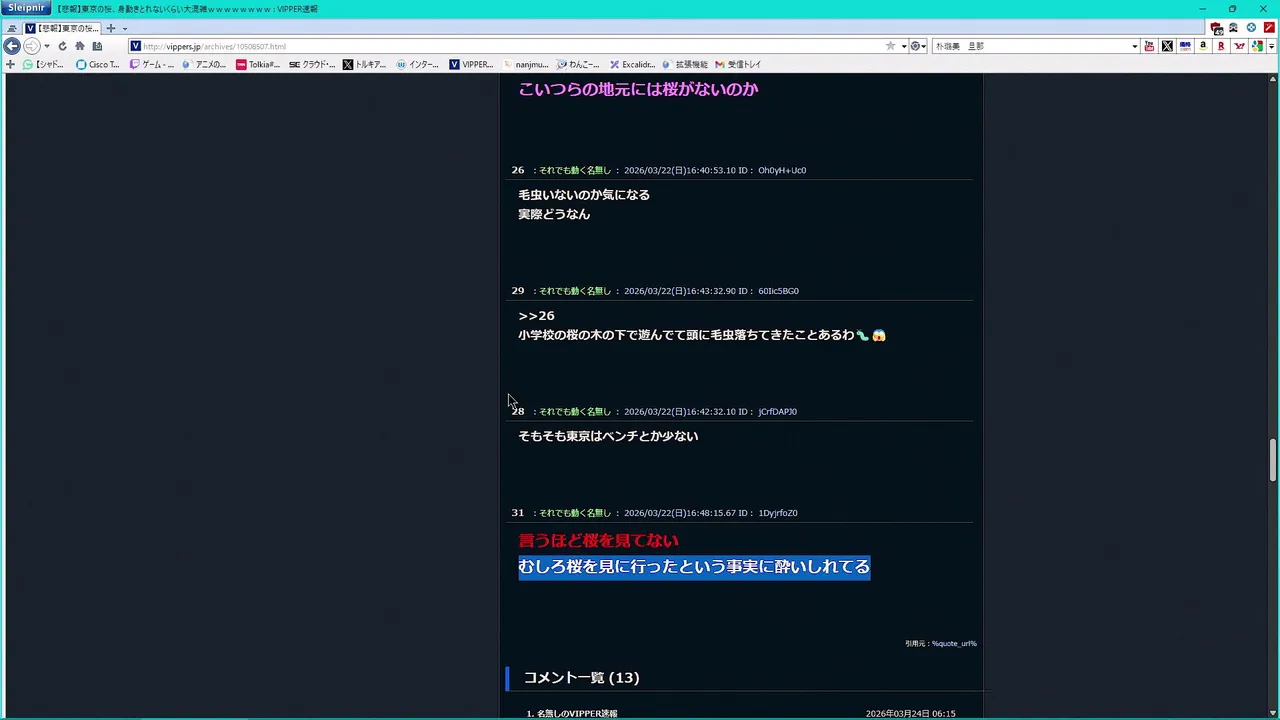Open the 拡張機能 bookmark
Screen dimensions: 1280x720
tap(685, 64)
